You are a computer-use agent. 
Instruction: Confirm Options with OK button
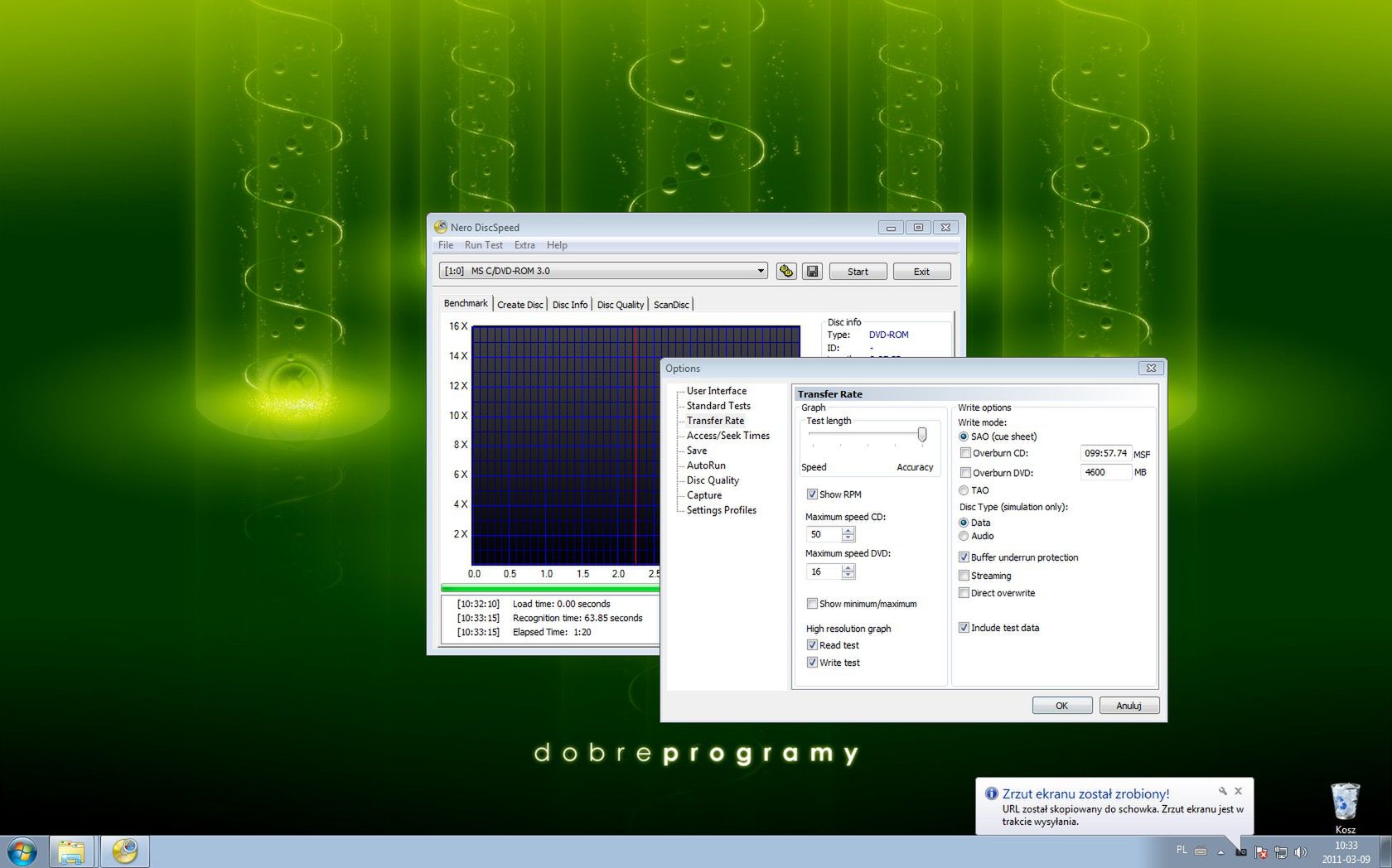point(1061,706)
